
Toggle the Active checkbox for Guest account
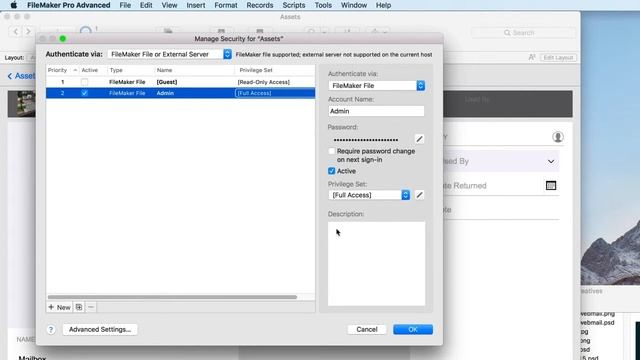coord(84,82)
